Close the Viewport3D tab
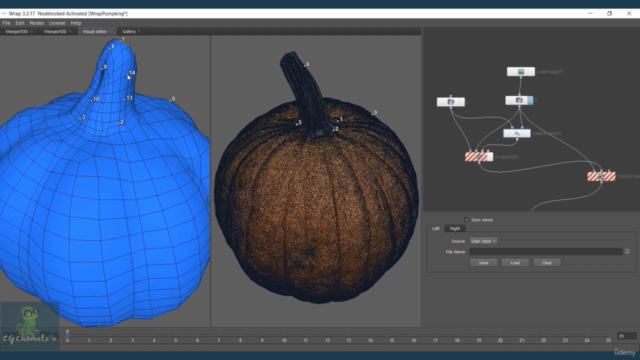The width and height of the screenshot is (640, 360). coord(31,31)
